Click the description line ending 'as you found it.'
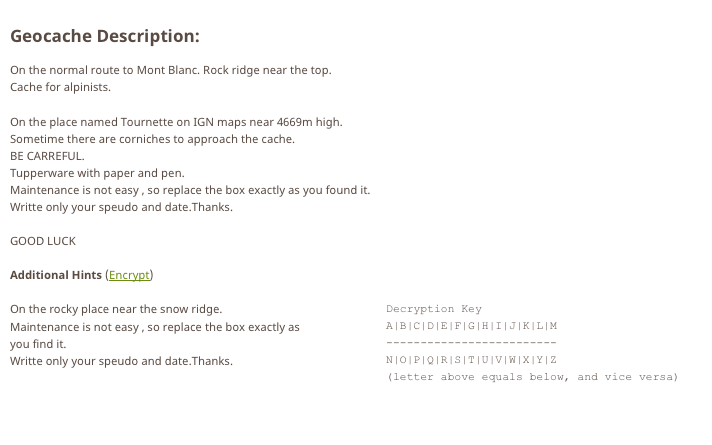The width and height of the screenshot is (712, 445). tap(190, 190)
